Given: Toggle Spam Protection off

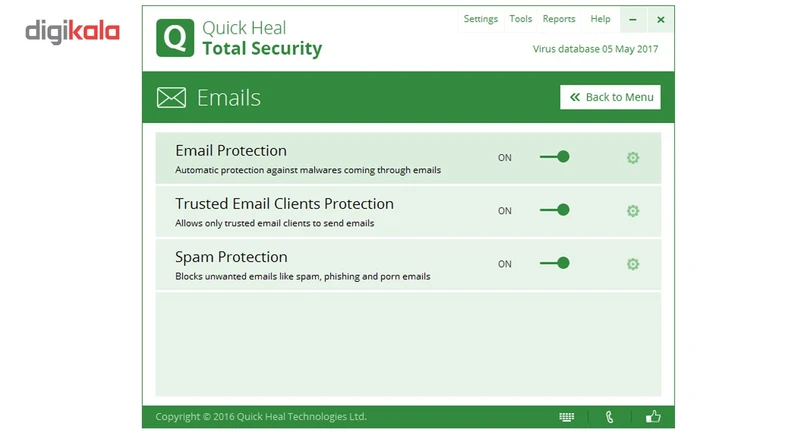Looking at the screenshot, I should [x=555, y=263].
